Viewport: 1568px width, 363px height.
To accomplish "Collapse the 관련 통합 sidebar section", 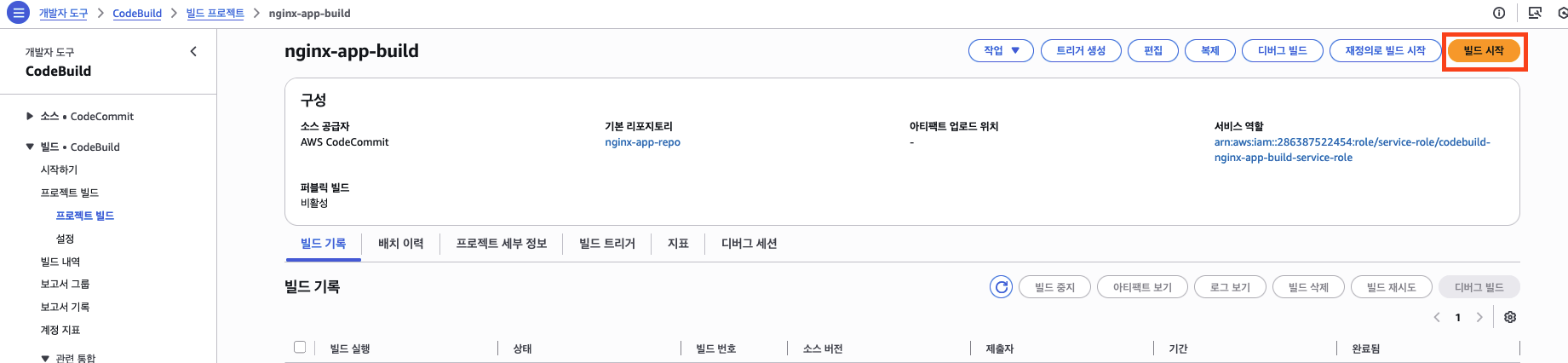I will (45, 359).
